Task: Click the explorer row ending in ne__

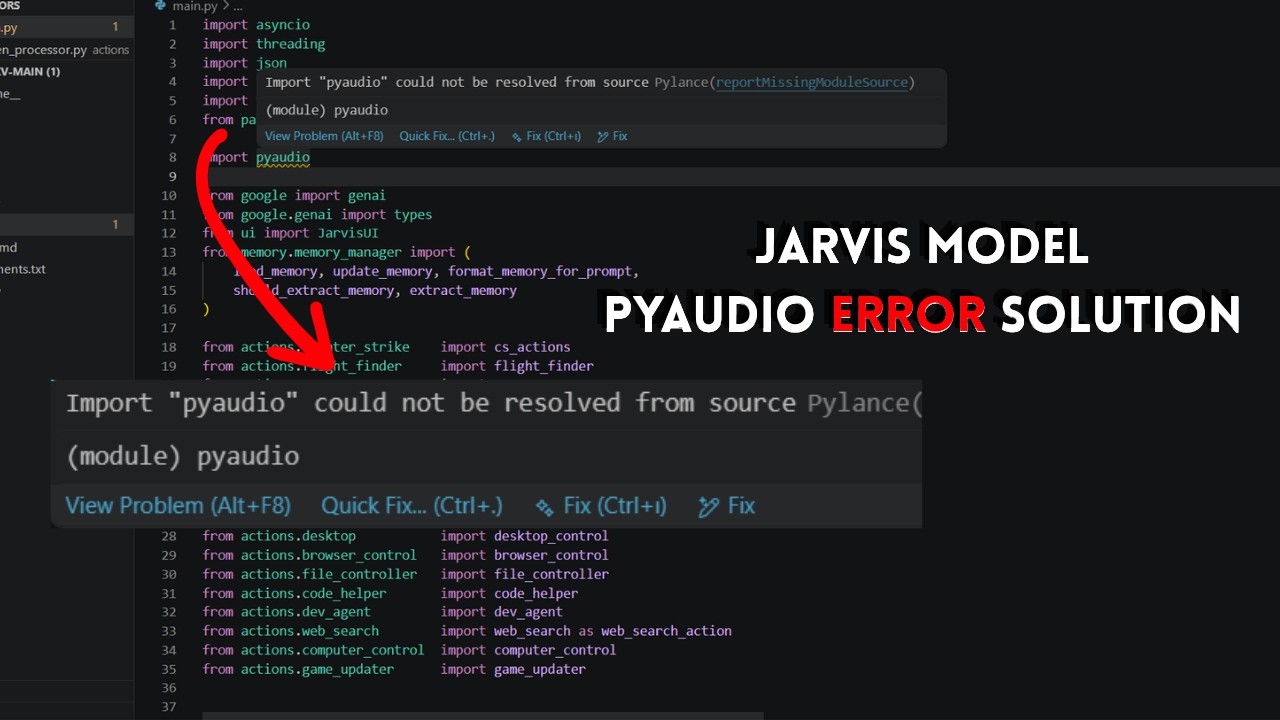Action: pos(10,94)
